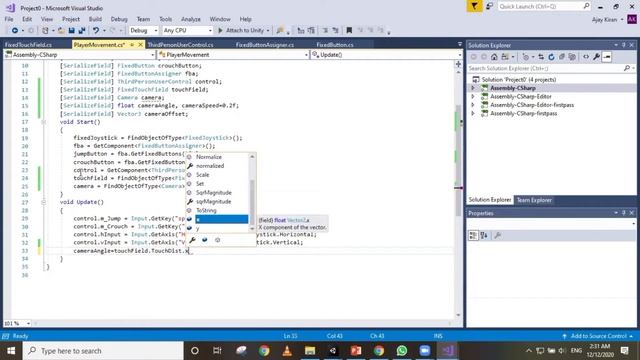Expand Assembly-CSharp-Editor-firstpass node

tap(473, 105)
